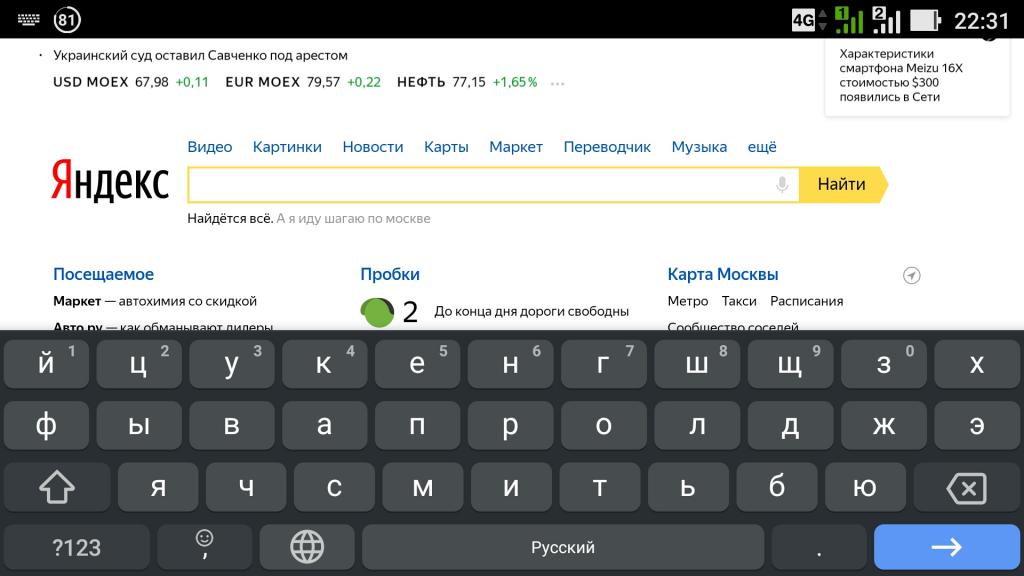The height and width of the screenshot is (576, 1024).
Task: Open EUR MOEX rate 79,57
Action: point(303,82)
